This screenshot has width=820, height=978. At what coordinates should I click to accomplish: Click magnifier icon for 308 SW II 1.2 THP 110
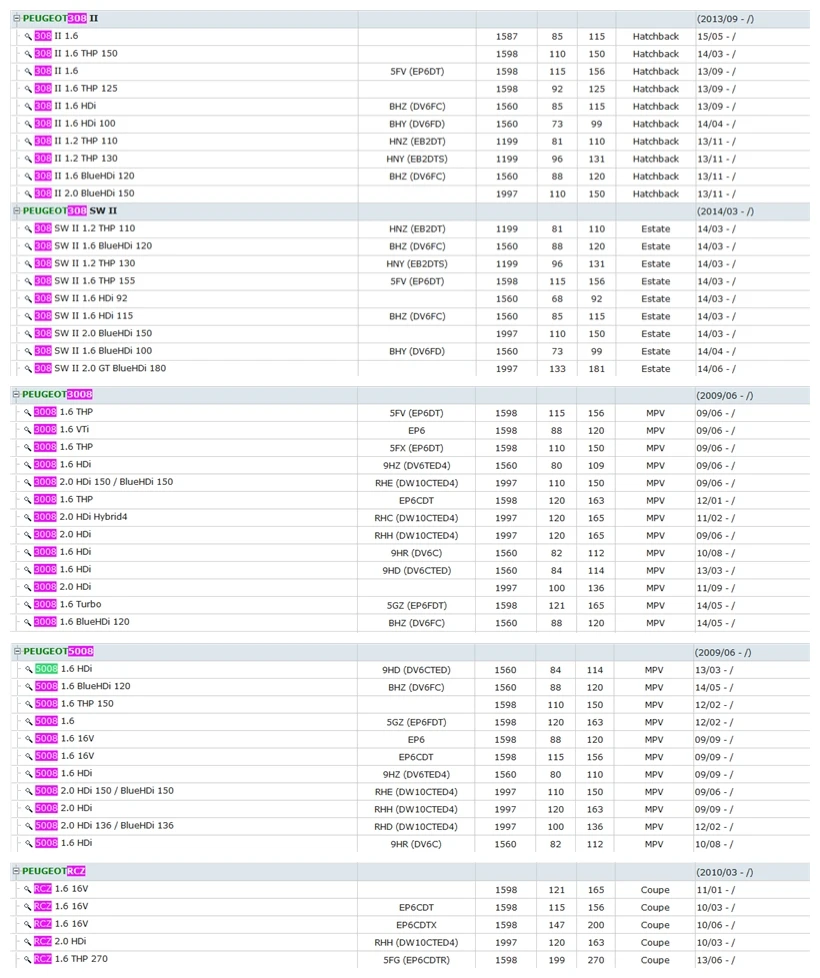tap(28, 229)
